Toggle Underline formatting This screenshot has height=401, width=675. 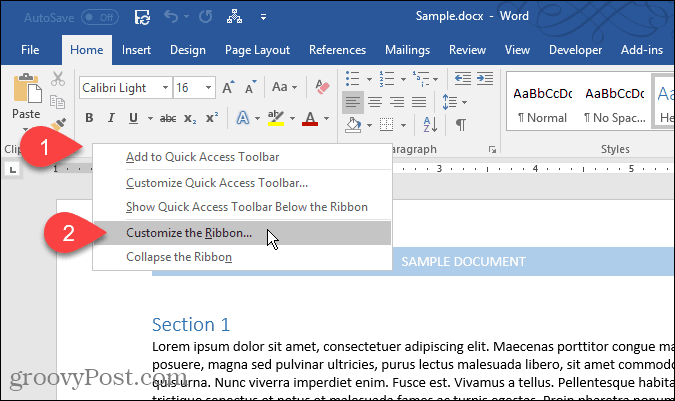(x=133, y=118)
